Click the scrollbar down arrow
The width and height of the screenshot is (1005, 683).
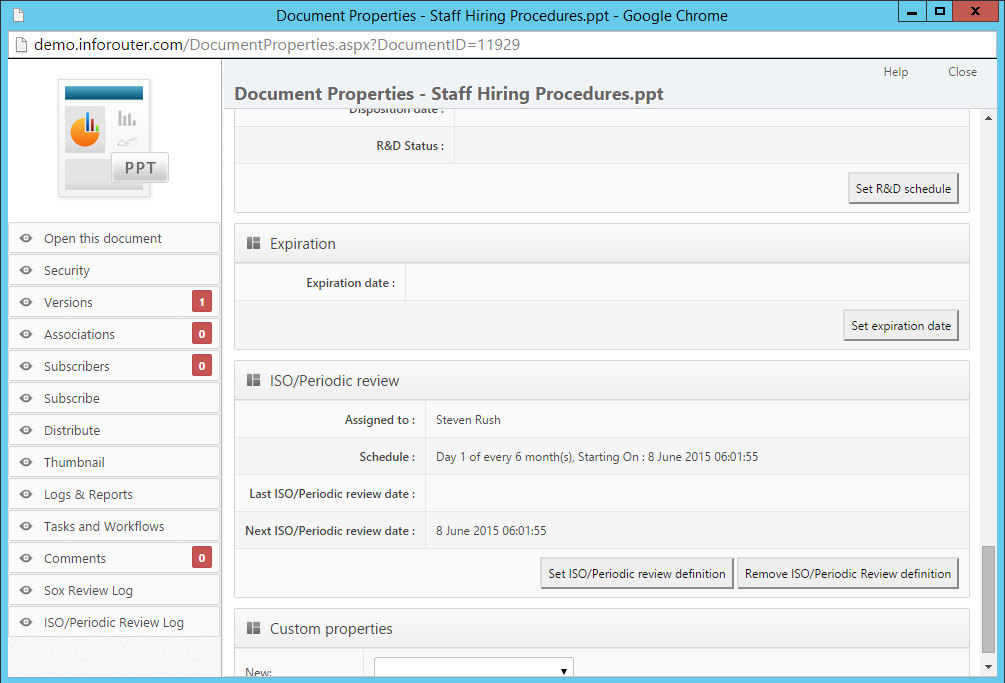click(988, 667)
